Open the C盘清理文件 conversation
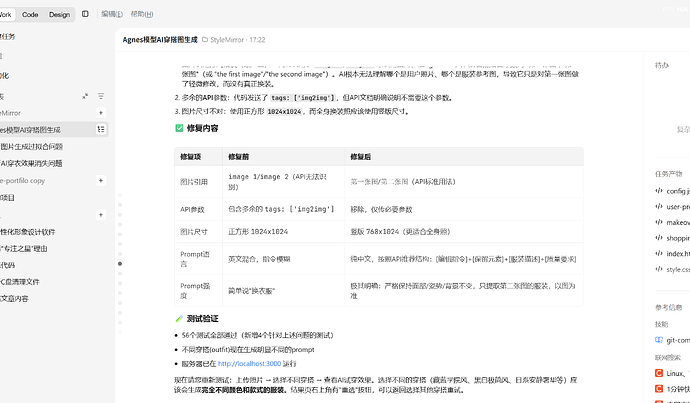The image size is (690, 403). click(20, 282)
